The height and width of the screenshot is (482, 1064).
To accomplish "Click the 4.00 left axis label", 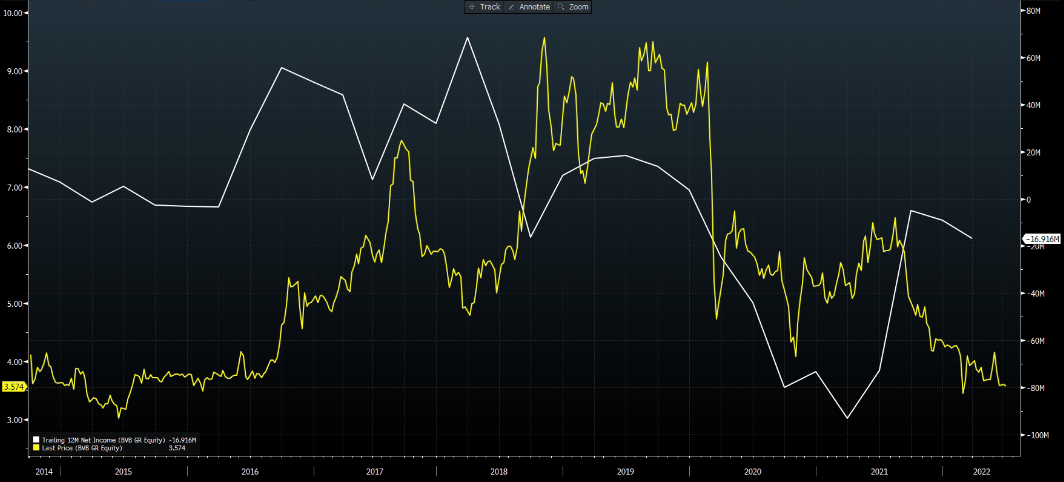I will coord(16,363).
